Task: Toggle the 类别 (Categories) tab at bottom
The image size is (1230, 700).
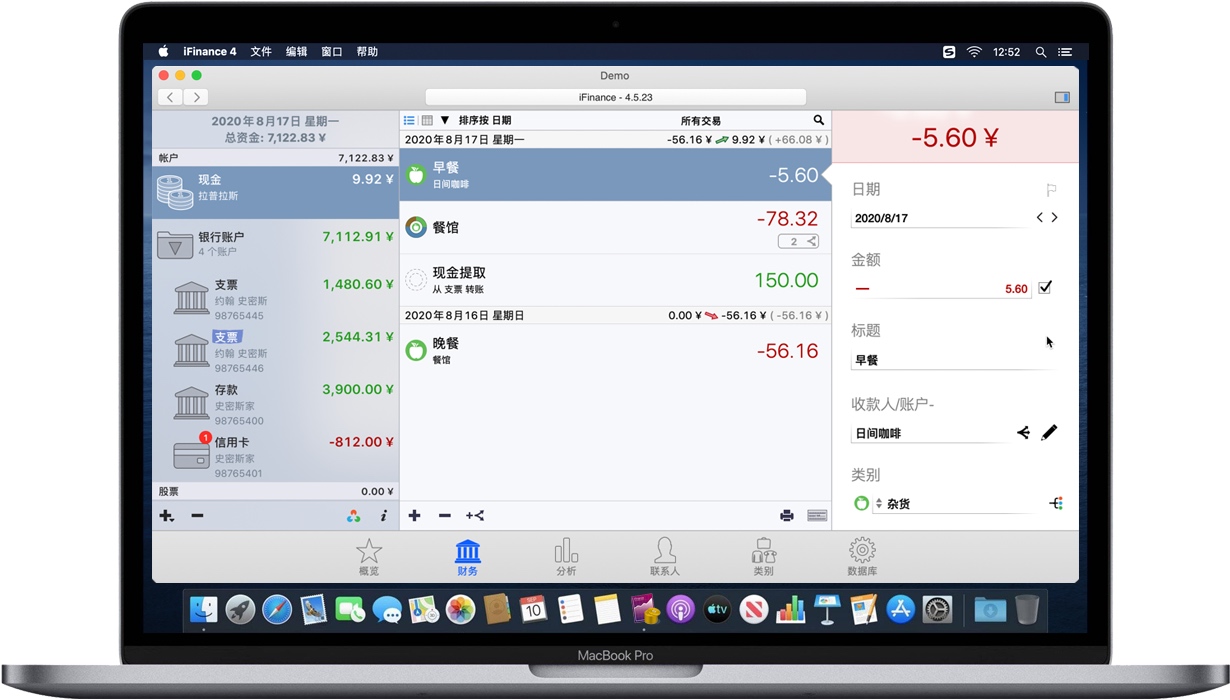Action: 763,556
